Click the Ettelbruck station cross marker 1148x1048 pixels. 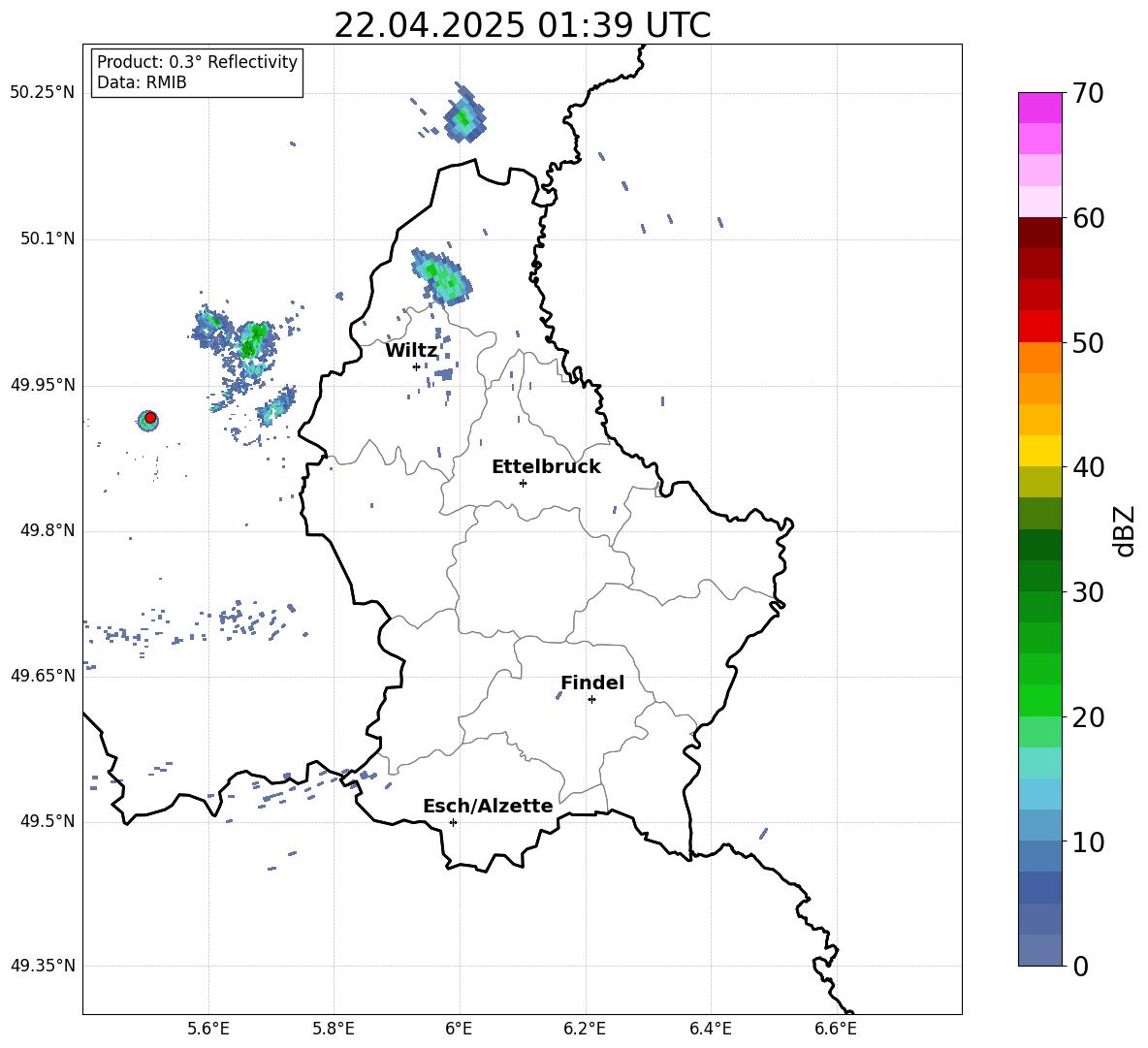tap(523, 483)
